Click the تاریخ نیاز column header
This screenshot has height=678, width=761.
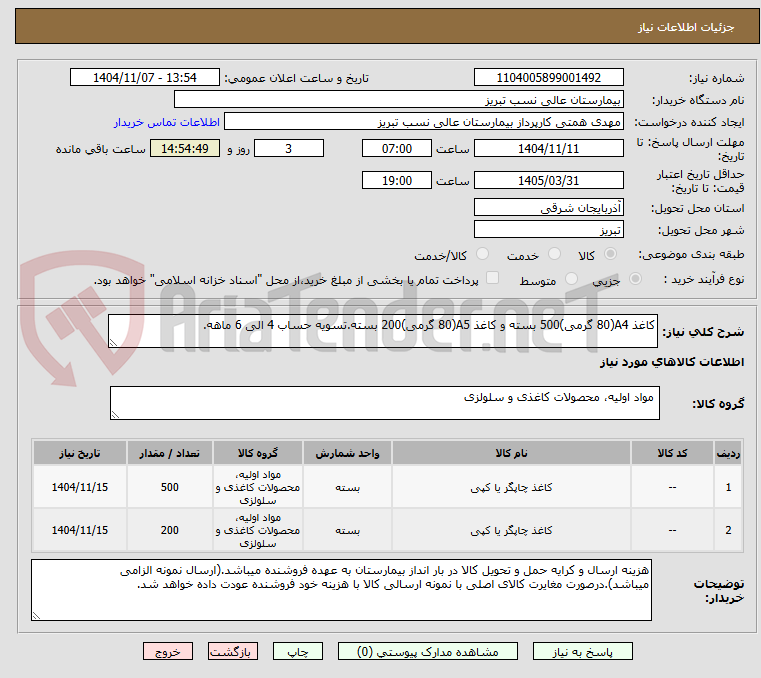80,453
